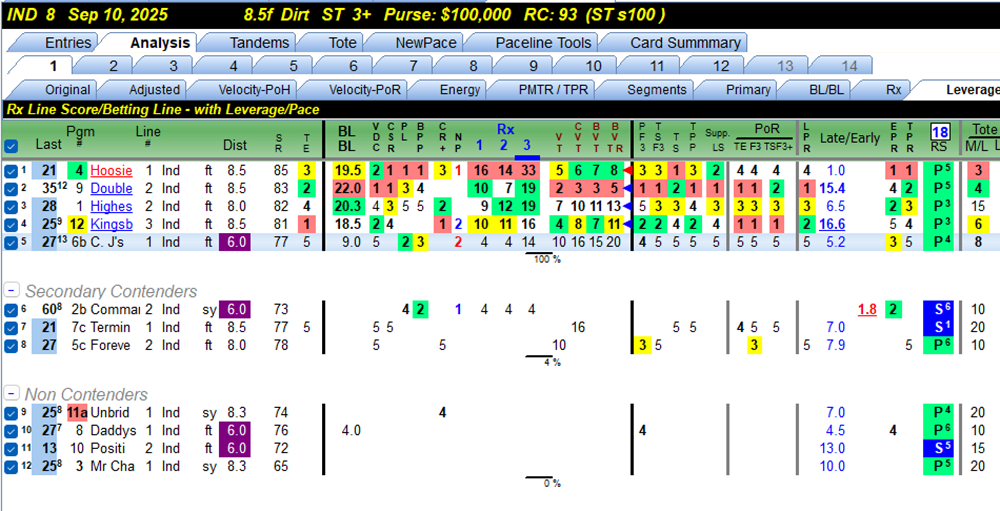This screenshot has height=511, width=1000.
Task: Collapse the Secondary Contenders group
Action: coord(11,292)
